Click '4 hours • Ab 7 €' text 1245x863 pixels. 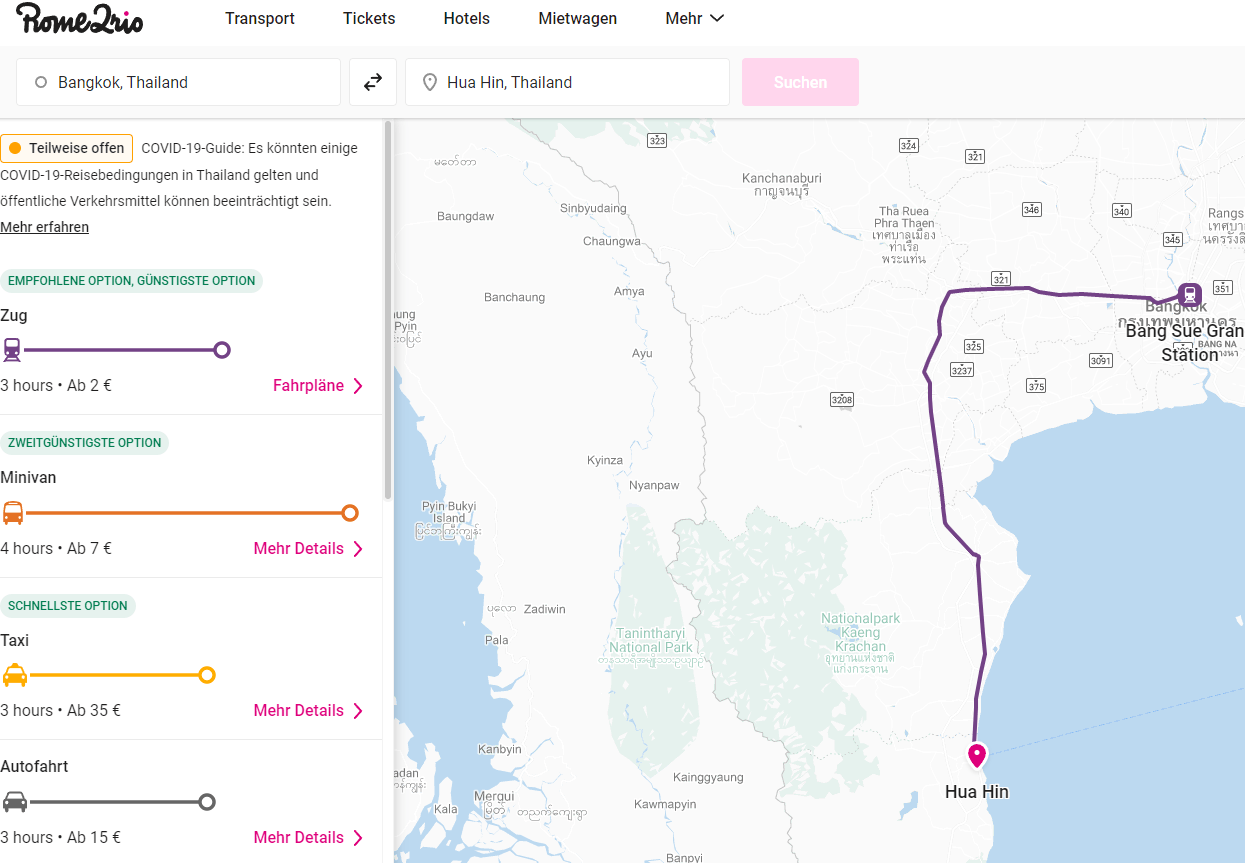pos(56,548)
